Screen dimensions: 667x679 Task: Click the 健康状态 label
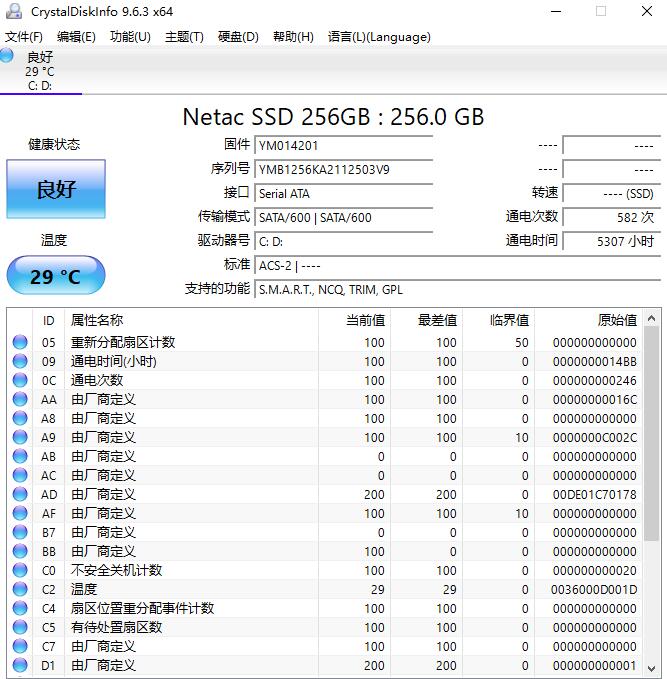click(54, 144)
